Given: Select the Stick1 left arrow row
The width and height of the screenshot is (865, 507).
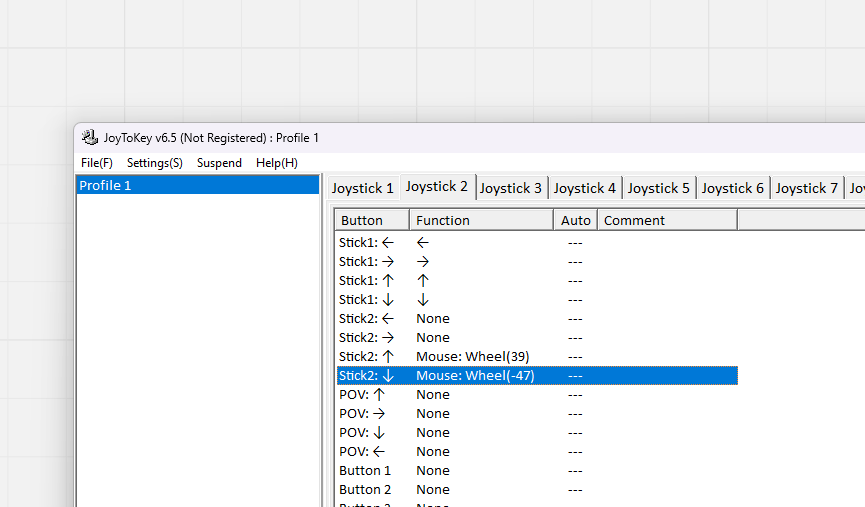Looking at the screenshot, I should [537, 243].
